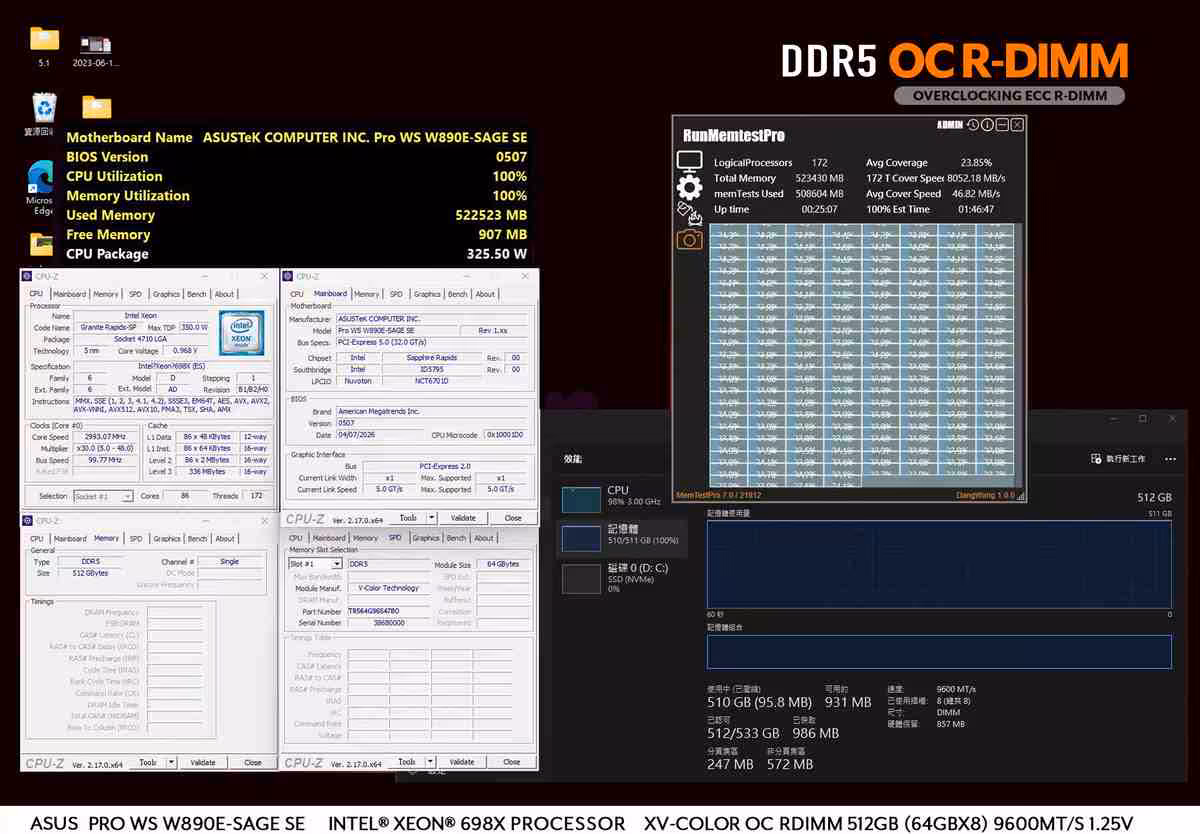Switch to Graphics tab in CPU-Z Mainboard window

coord(427,294)
